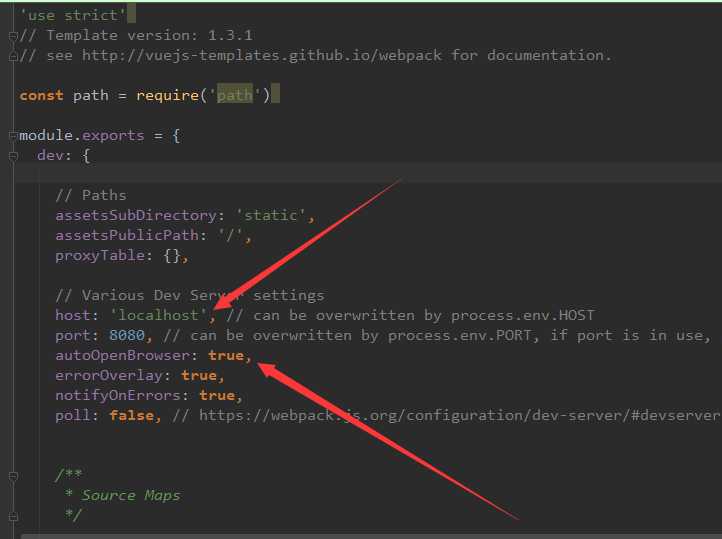Viewport: 722px width, 539px height.
Task: Click the false value of poll
Action: point(131,415)
